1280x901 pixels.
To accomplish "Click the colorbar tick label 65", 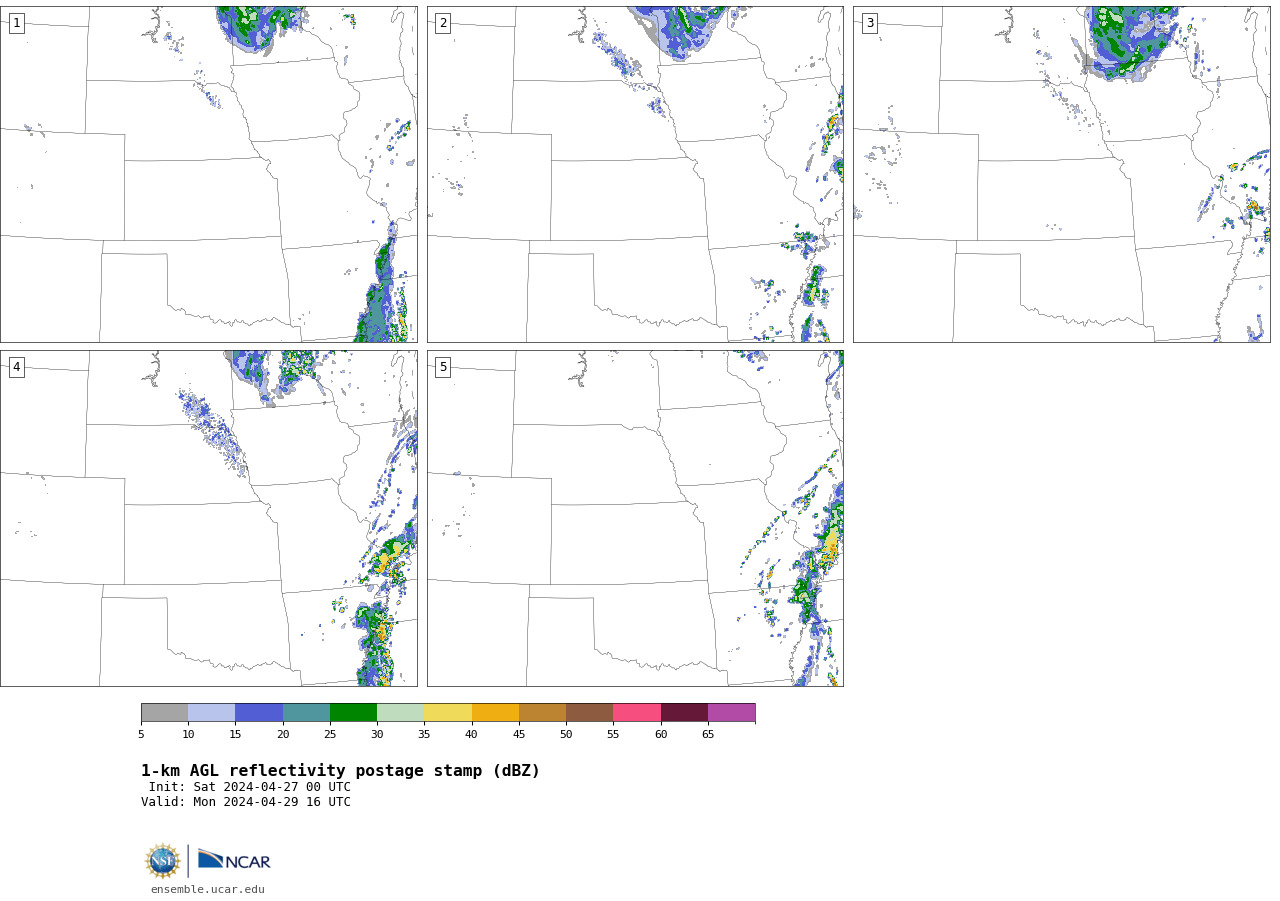I will [x=708, y=735].
